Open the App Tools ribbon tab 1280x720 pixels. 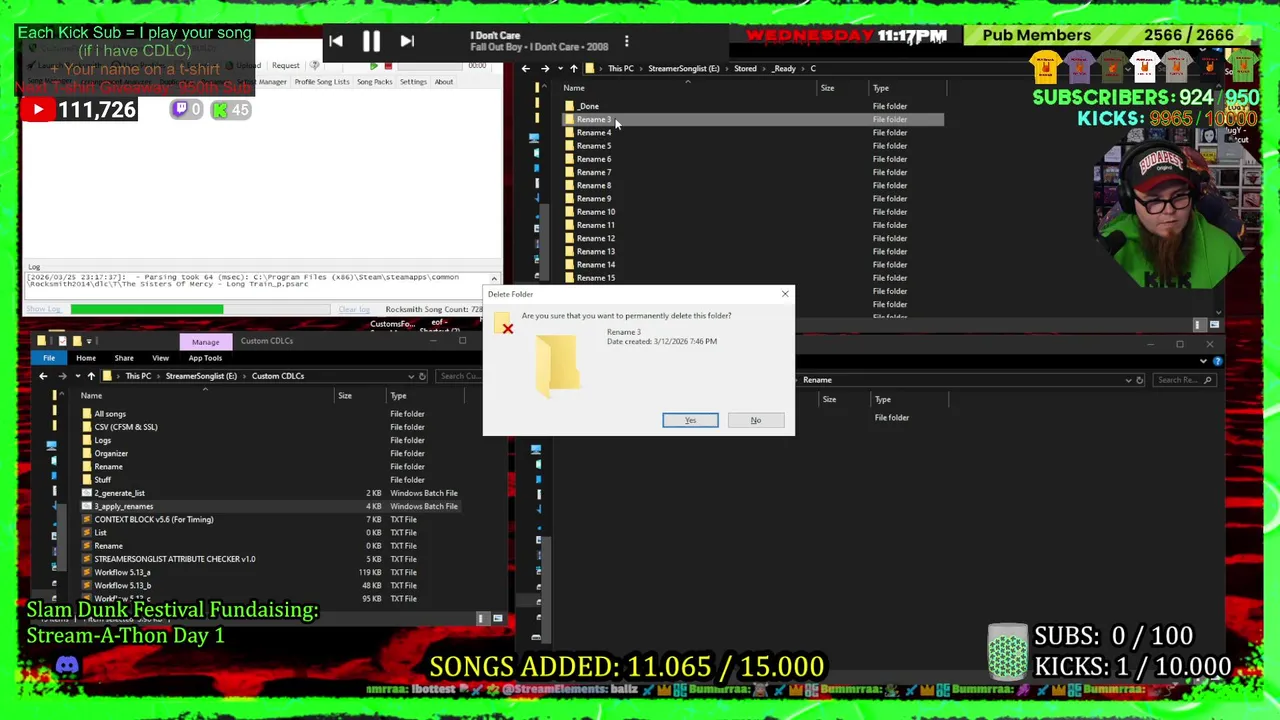(205, 358)
